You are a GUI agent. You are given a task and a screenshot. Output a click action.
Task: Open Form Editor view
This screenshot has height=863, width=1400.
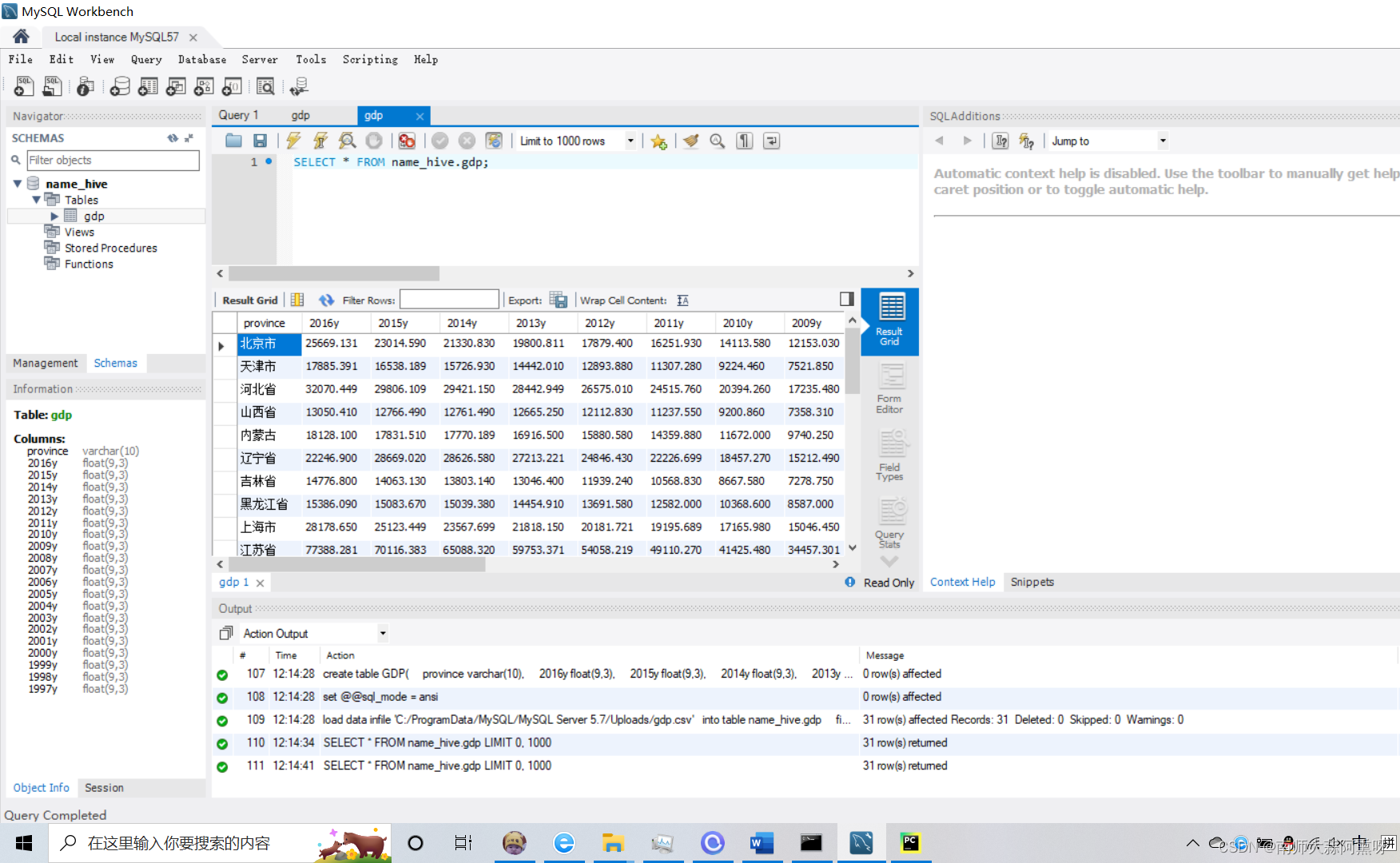889,388
